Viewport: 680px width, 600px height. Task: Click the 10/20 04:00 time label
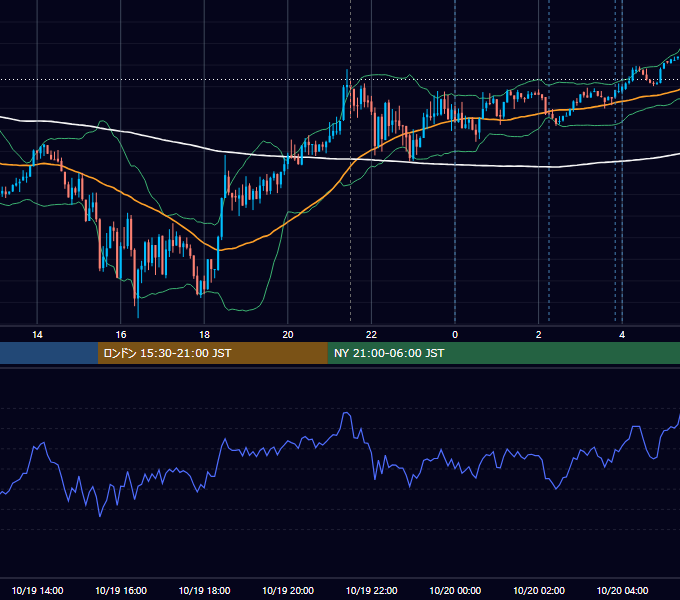pyautogui.click(x=622, y=590)
